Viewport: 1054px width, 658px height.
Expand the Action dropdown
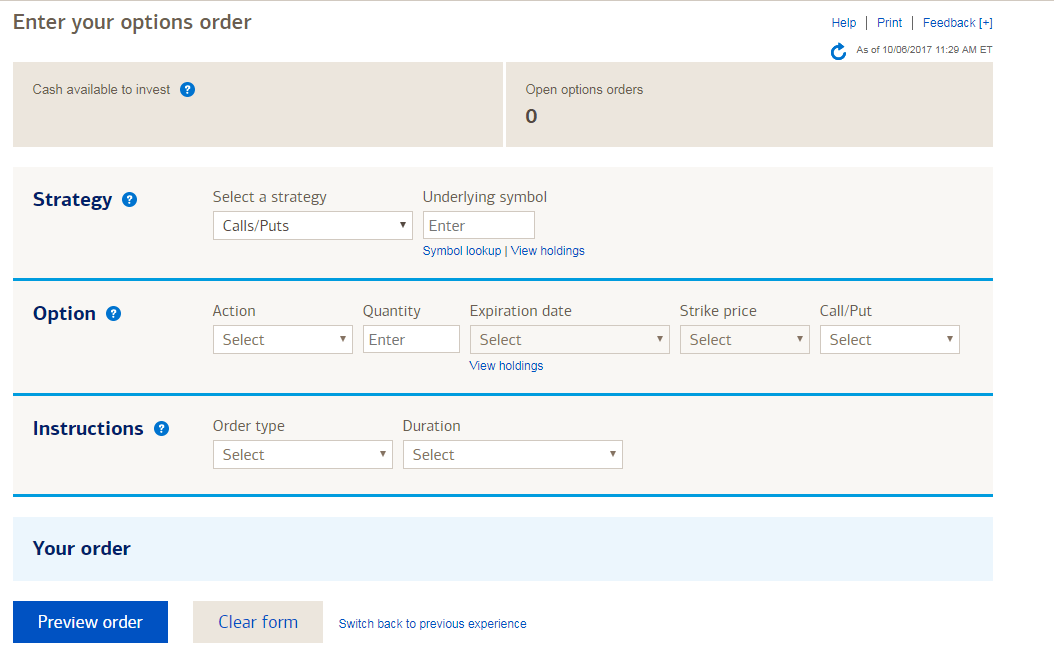pos(282,340)
